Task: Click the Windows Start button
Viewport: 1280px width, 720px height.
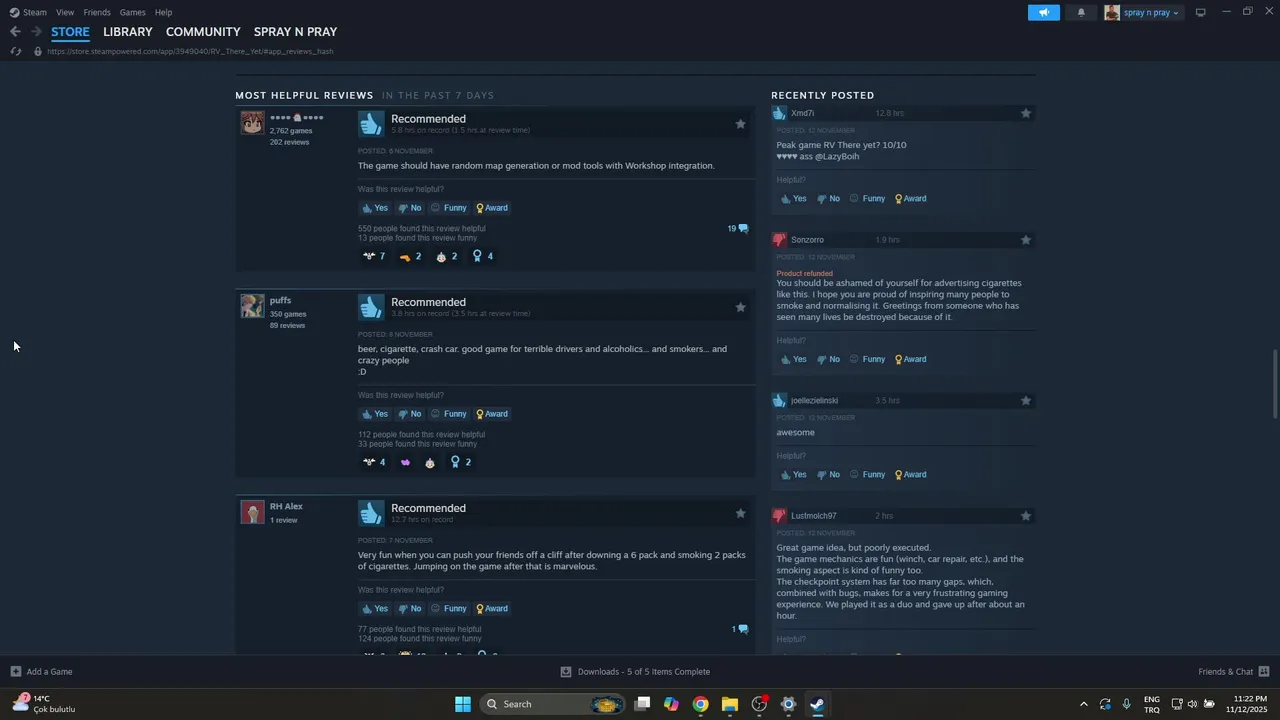Action: [x=463, y=704]
